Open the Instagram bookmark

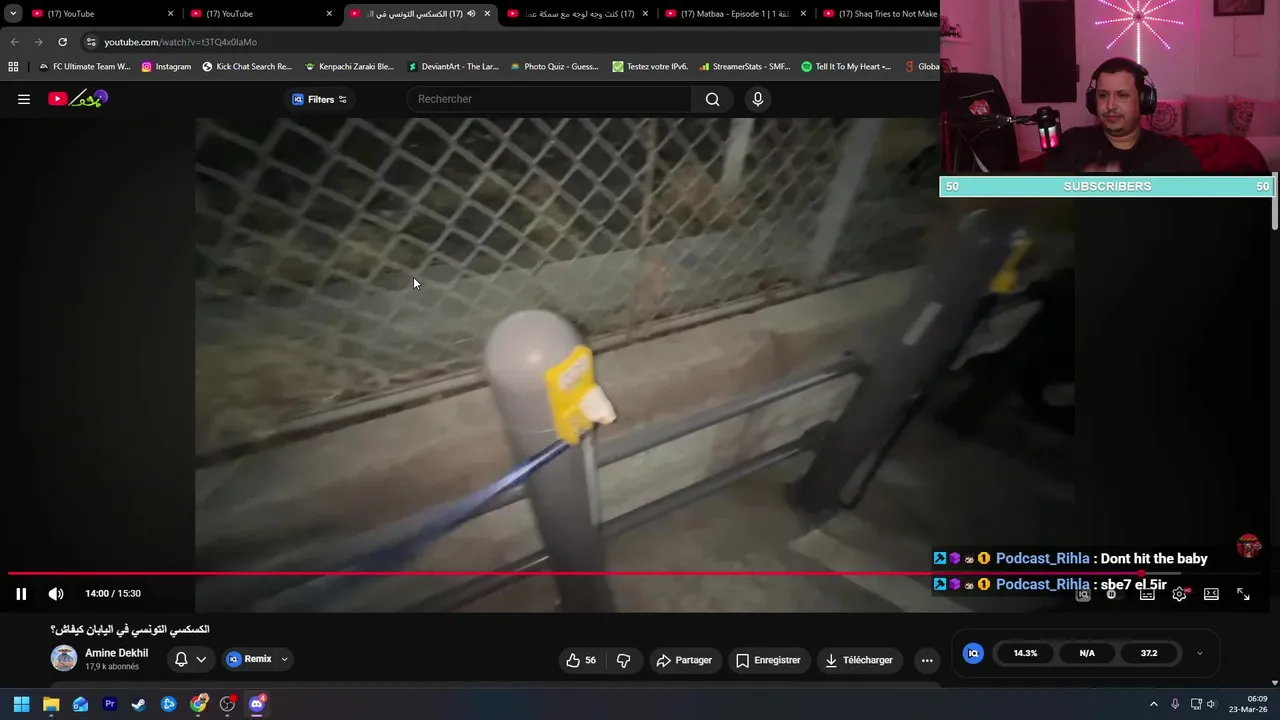tap(166, 67)
